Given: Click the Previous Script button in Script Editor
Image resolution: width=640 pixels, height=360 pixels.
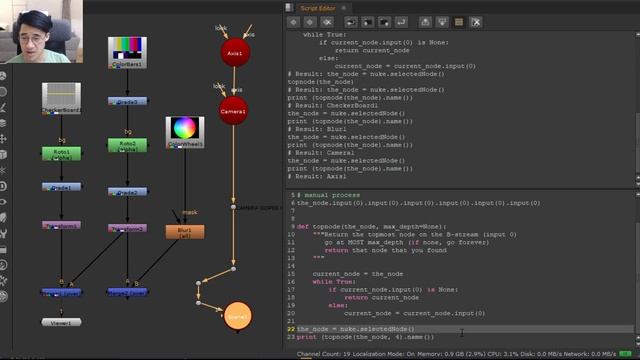Looking at the screenshot, I should pos(293,22).
